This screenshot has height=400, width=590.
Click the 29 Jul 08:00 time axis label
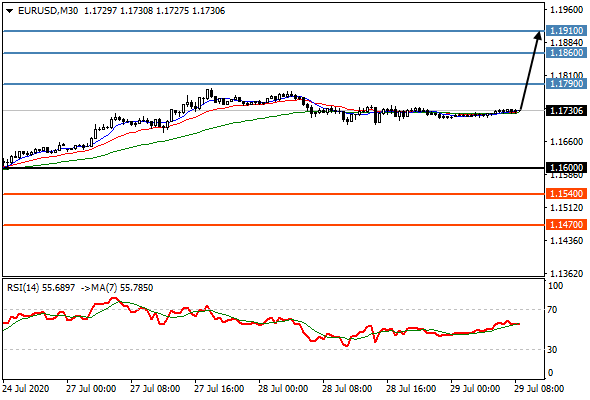click(x=539, y=389)
